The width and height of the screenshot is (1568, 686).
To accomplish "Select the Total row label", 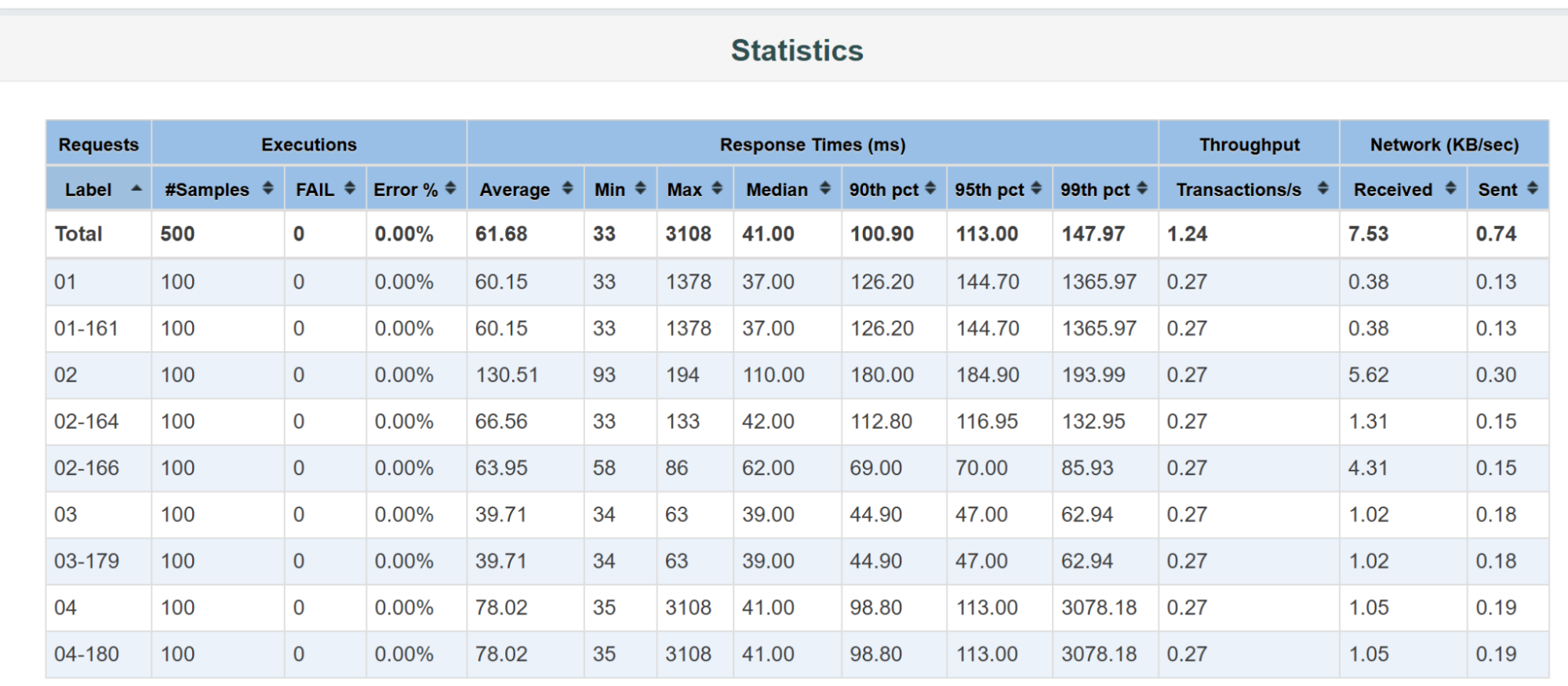I will [78, 234].
